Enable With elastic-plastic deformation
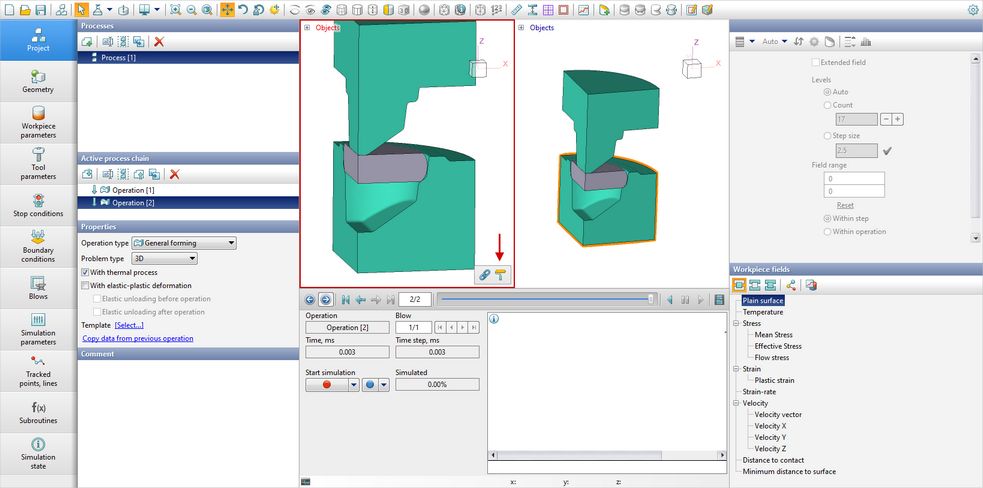983x488 pixels. pos(85,285)
